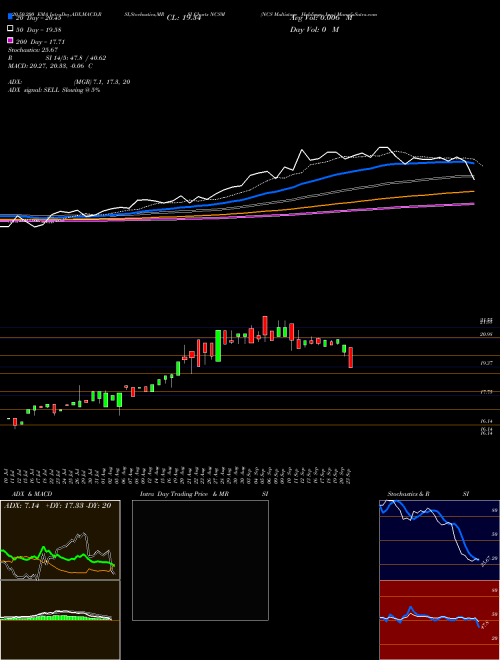Screen dimensions: 500x660
Task: Click the 'Day Vol: 0 M' label
Action: click(x=314, y=30)
